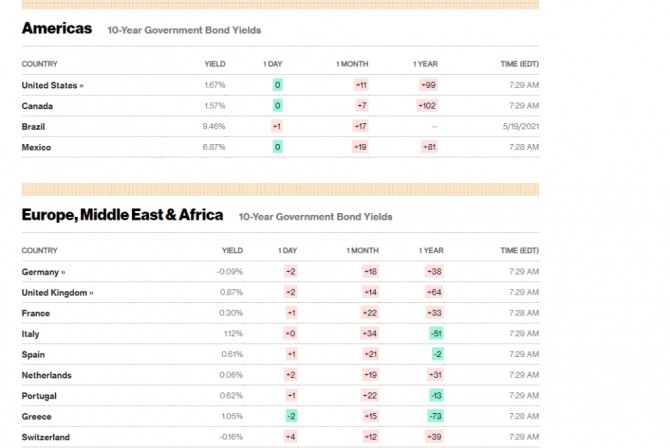Click United States +99 one-year change badge
This screenshot has height=448, width=670.
tap(429, 85)
